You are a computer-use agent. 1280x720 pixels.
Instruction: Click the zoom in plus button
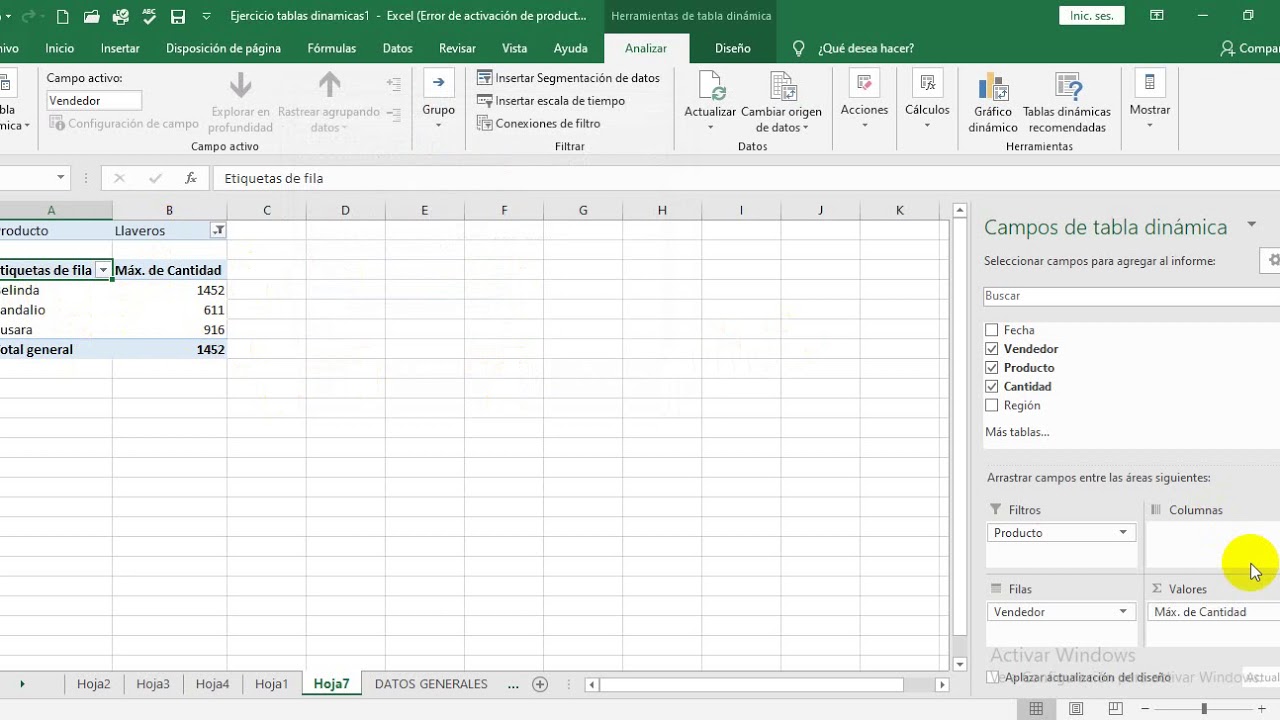click(1262, 709)
